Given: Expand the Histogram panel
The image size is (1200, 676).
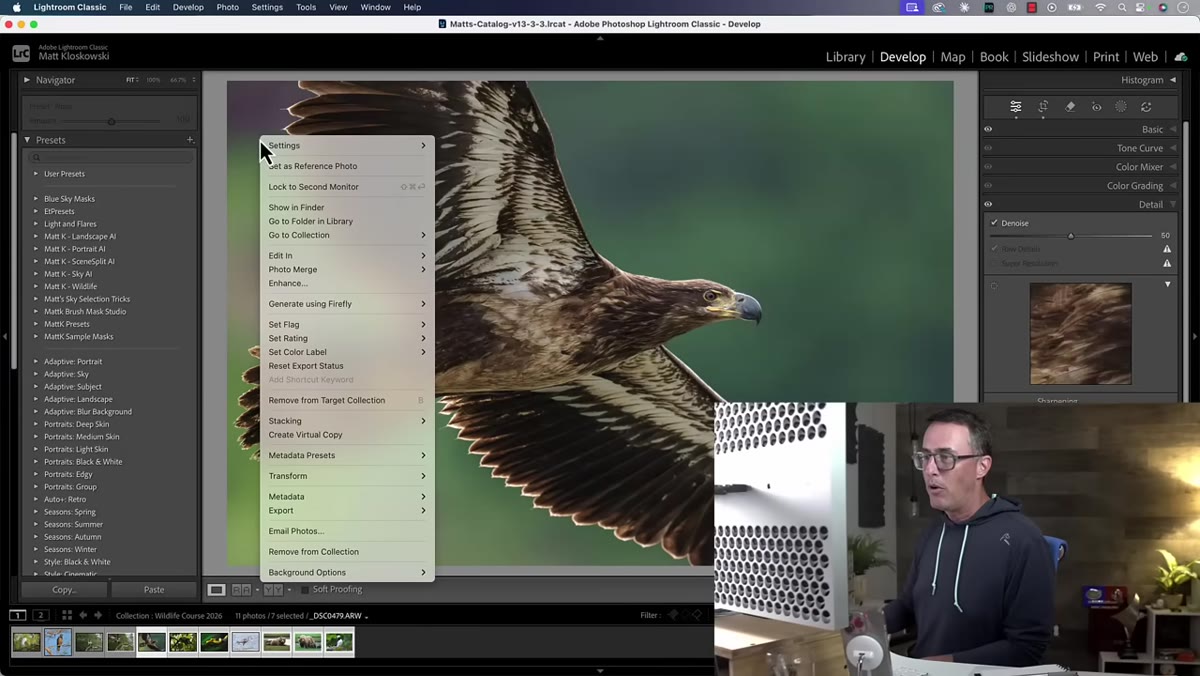Looking at the screenshot, I should point(1173,80).
